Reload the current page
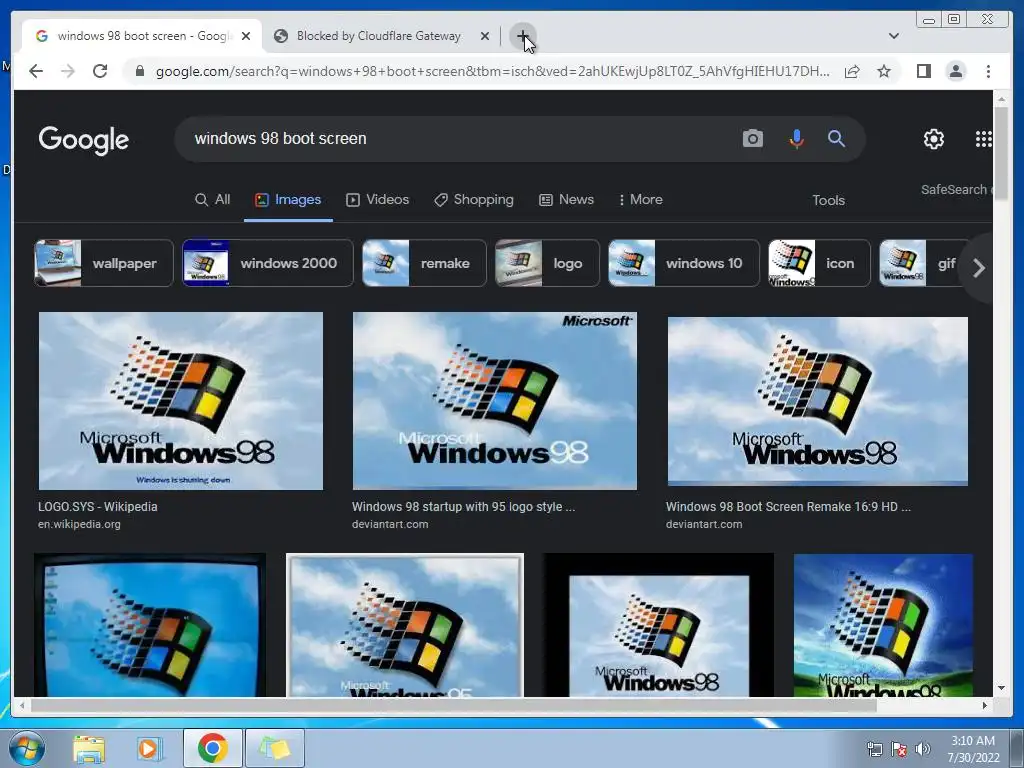The height and width of the screenshot is (768, 1024). pos(100,71)
